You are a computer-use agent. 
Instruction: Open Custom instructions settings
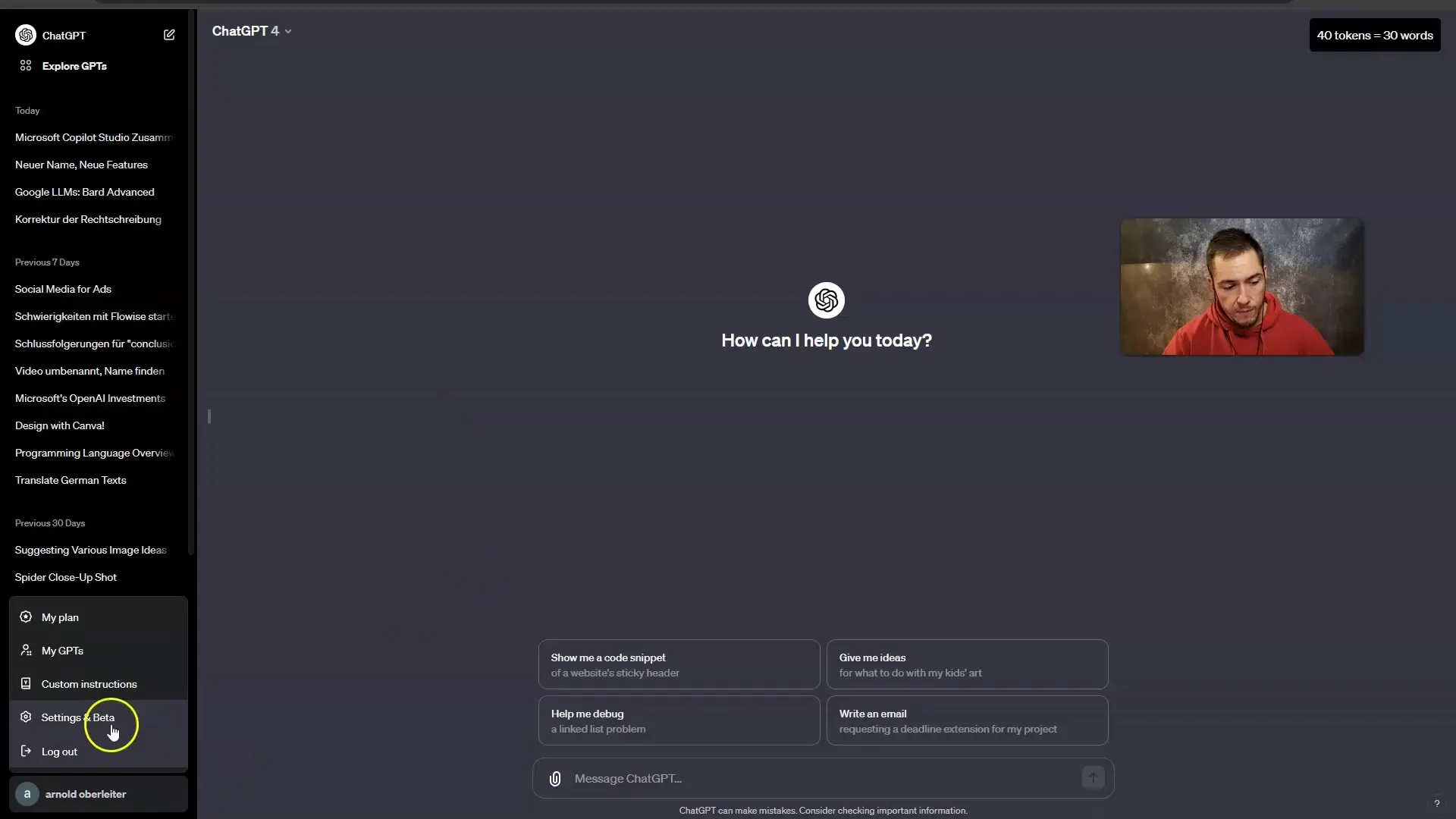[89, 683]
